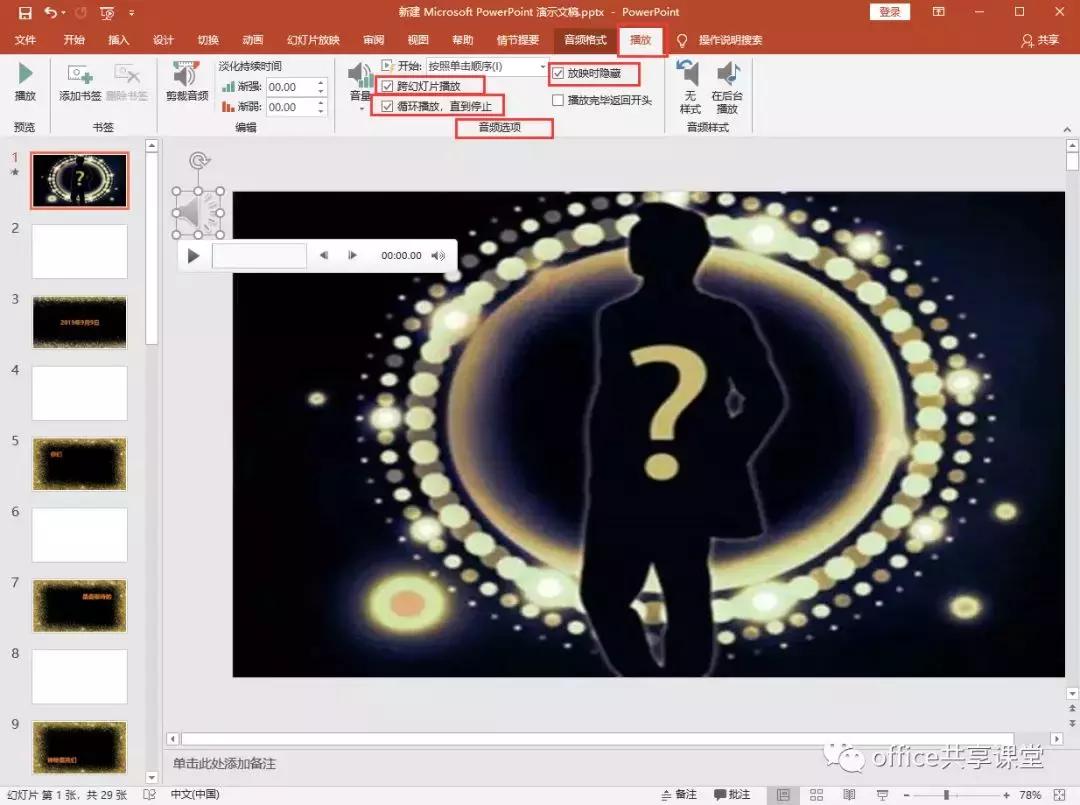This screenshot has height=805, width=1080.
Task: Open the ribbon display options icon
Action: click(939, 12)
